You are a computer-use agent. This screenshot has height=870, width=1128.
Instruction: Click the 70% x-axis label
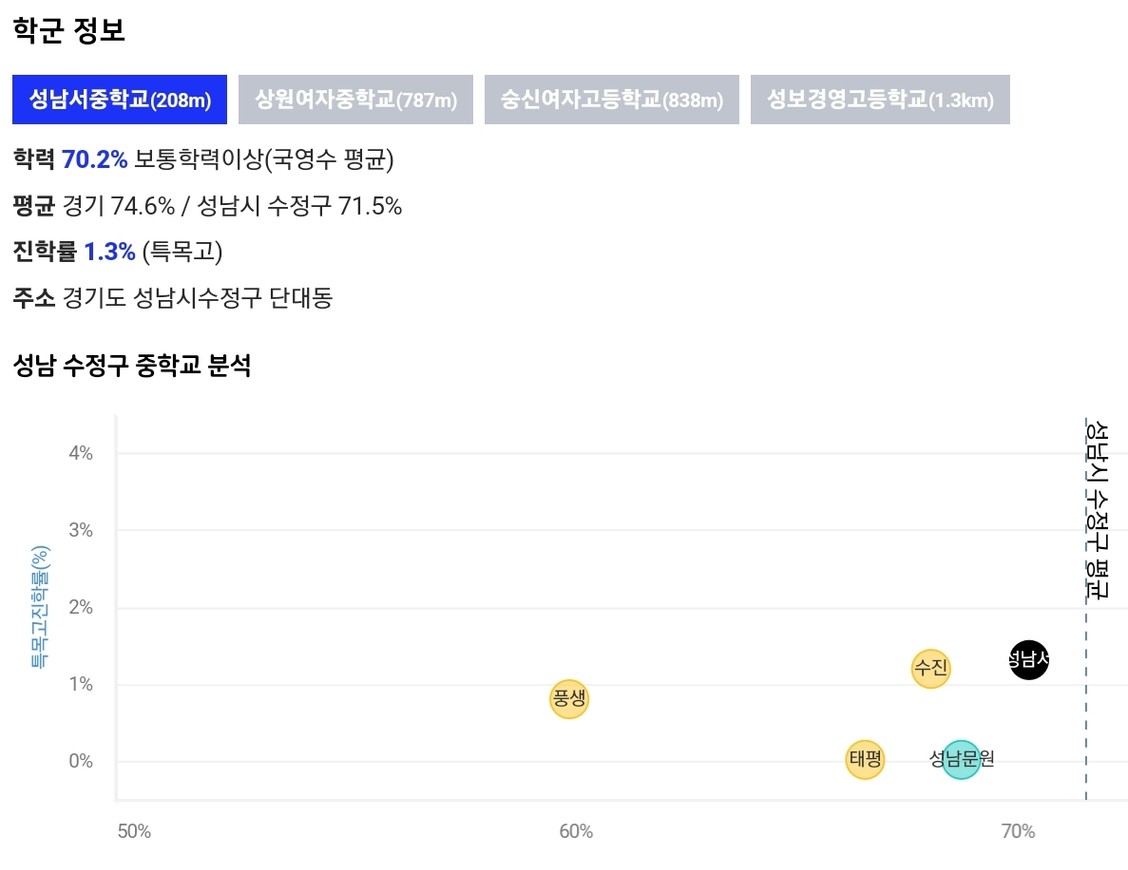pos(1018,832)
